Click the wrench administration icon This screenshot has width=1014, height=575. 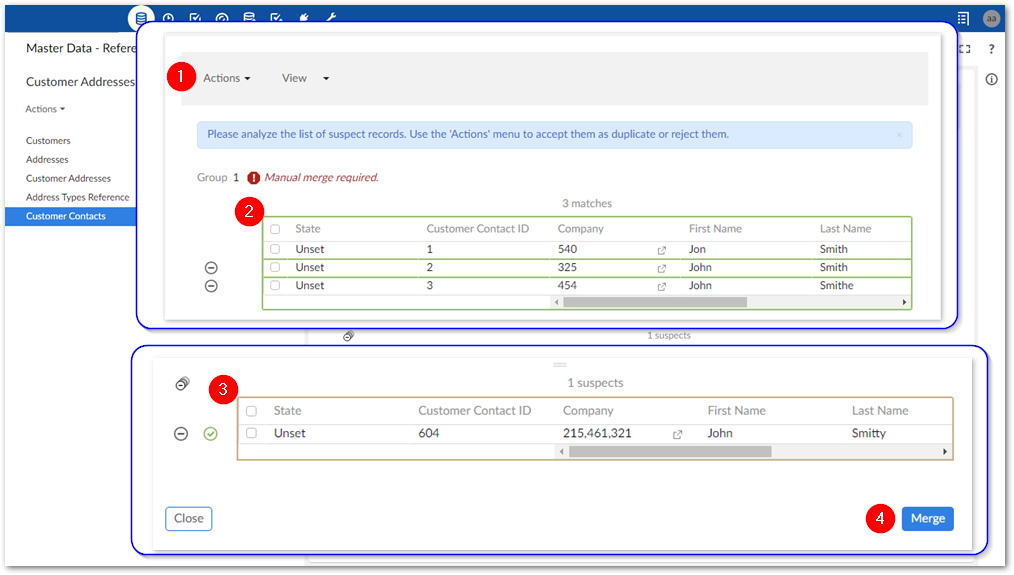[x=331, y=18]
